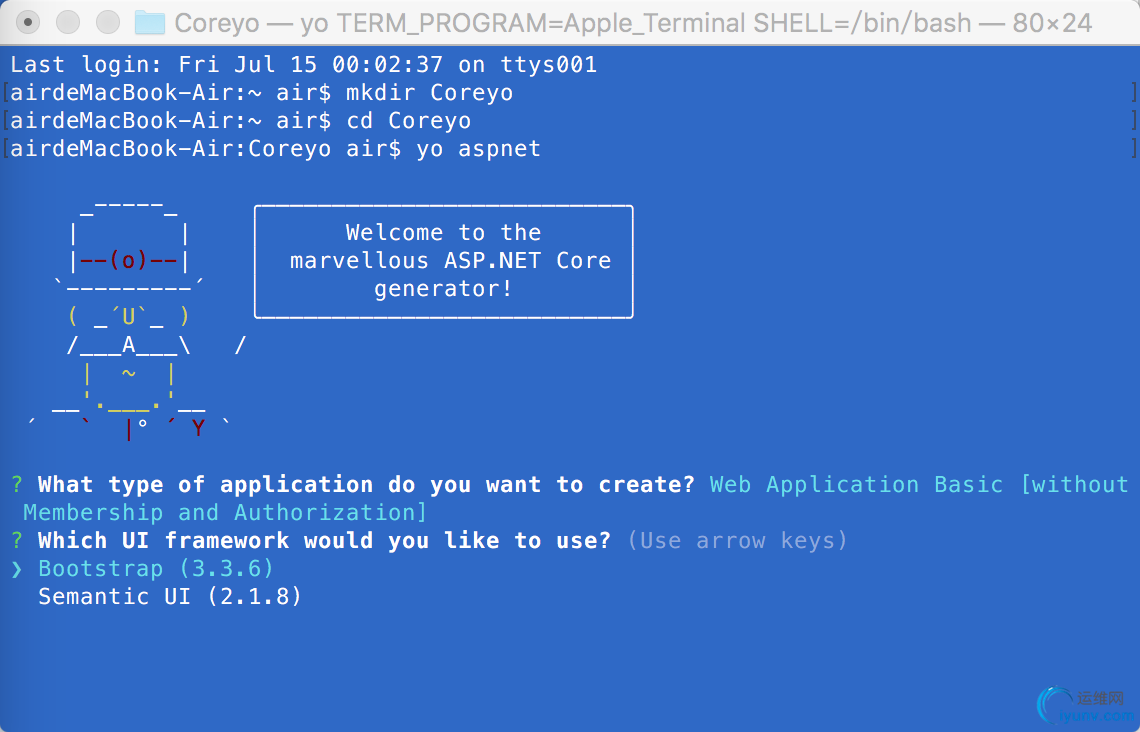Click the red (o) eye of Yeoman art
This screenshot has height=732, width=1140.
(129, 261)
